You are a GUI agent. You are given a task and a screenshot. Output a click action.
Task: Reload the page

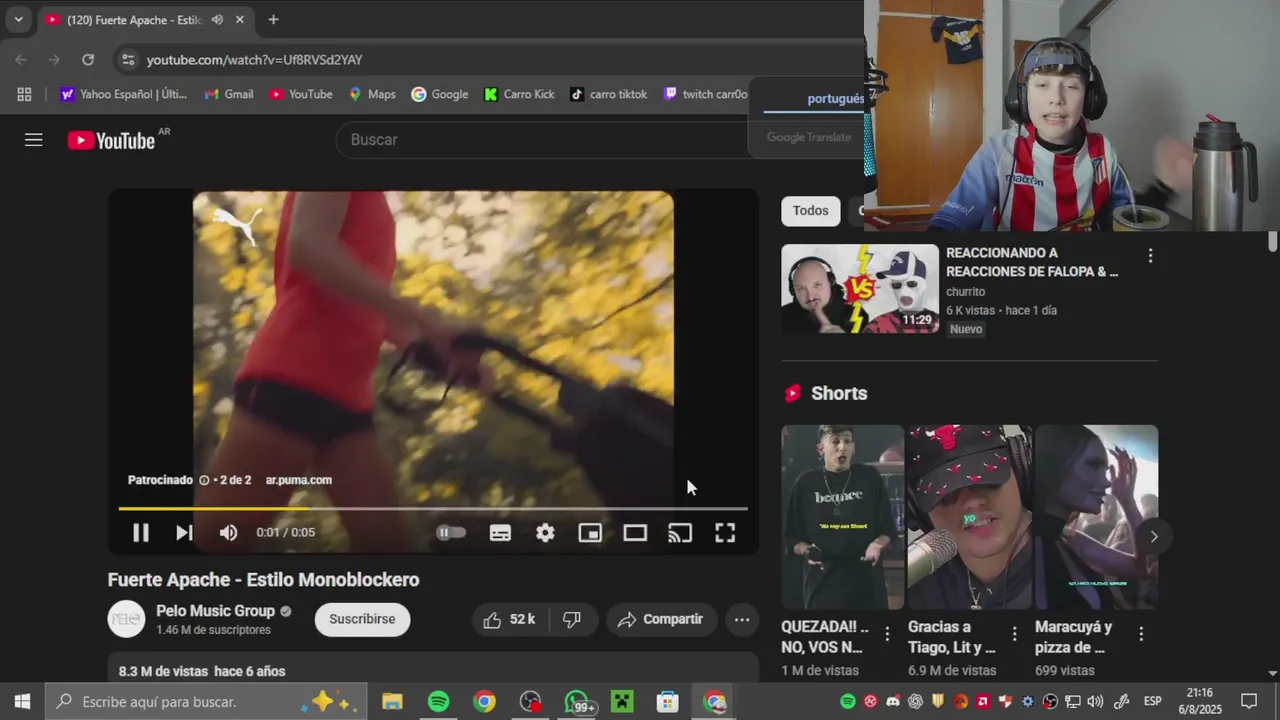tap(88, 60)
